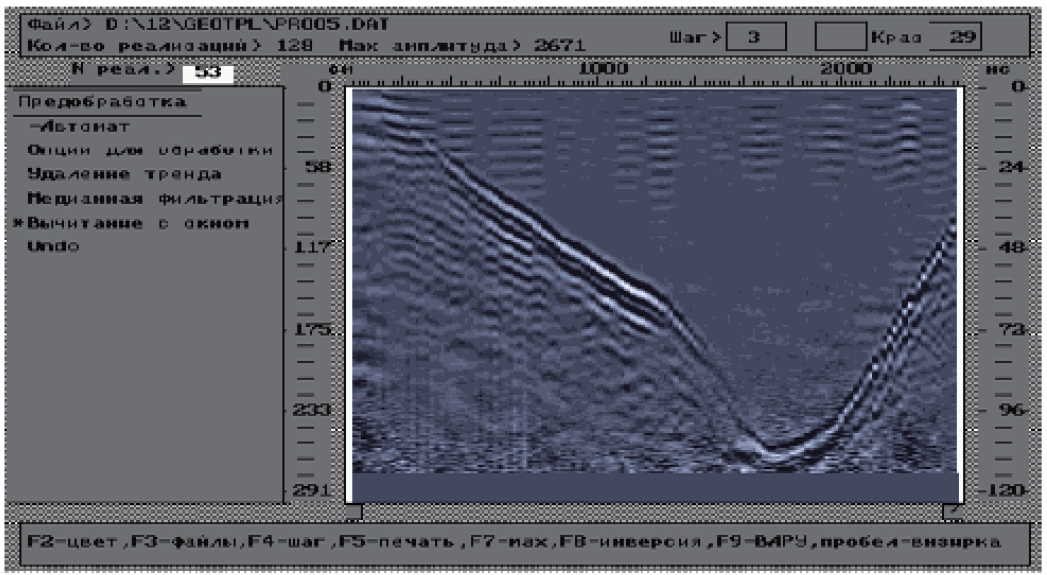This screenshot has height=575, width=1047.
Task: Click the file path D:\12\GEOTPL\PR005.DAT
Action: pyautogui.click(x=243, y=22)
